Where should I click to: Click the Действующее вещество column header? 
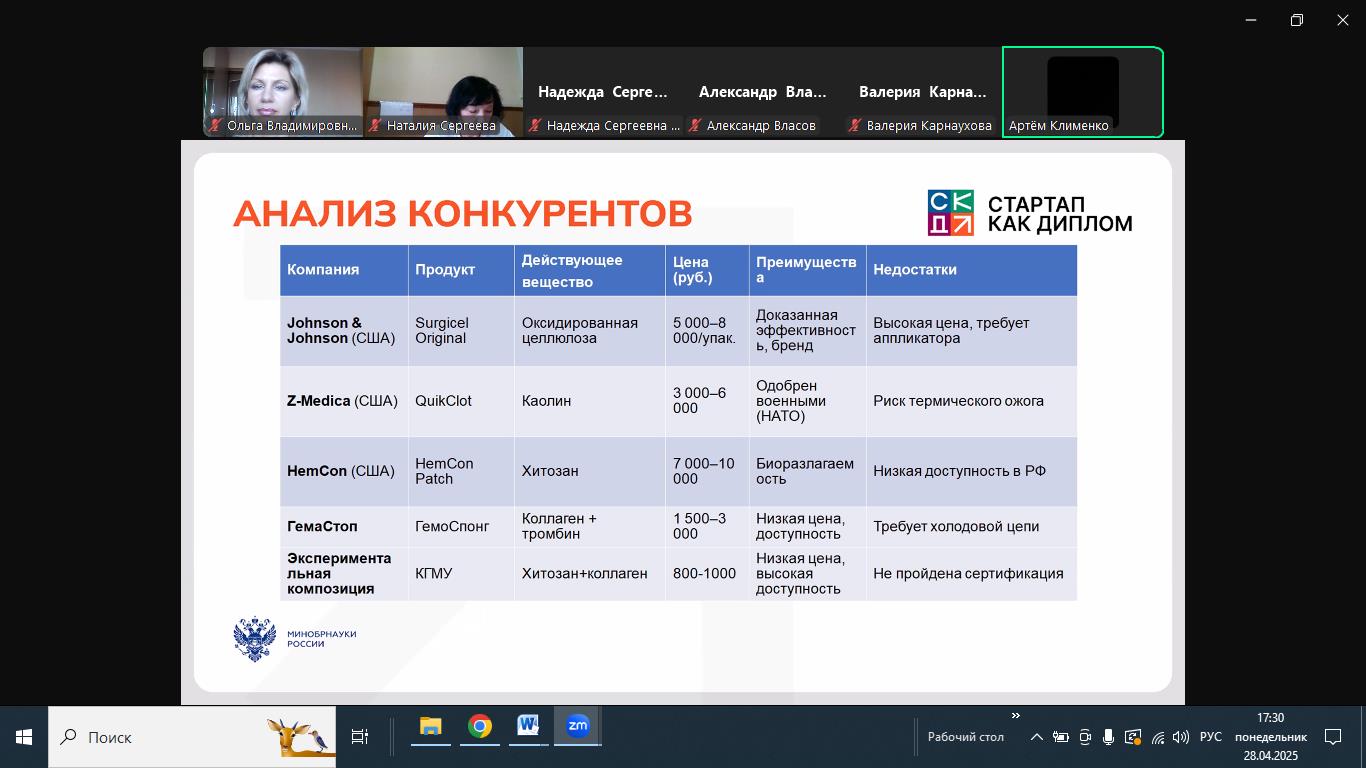(x=590, y=270)
